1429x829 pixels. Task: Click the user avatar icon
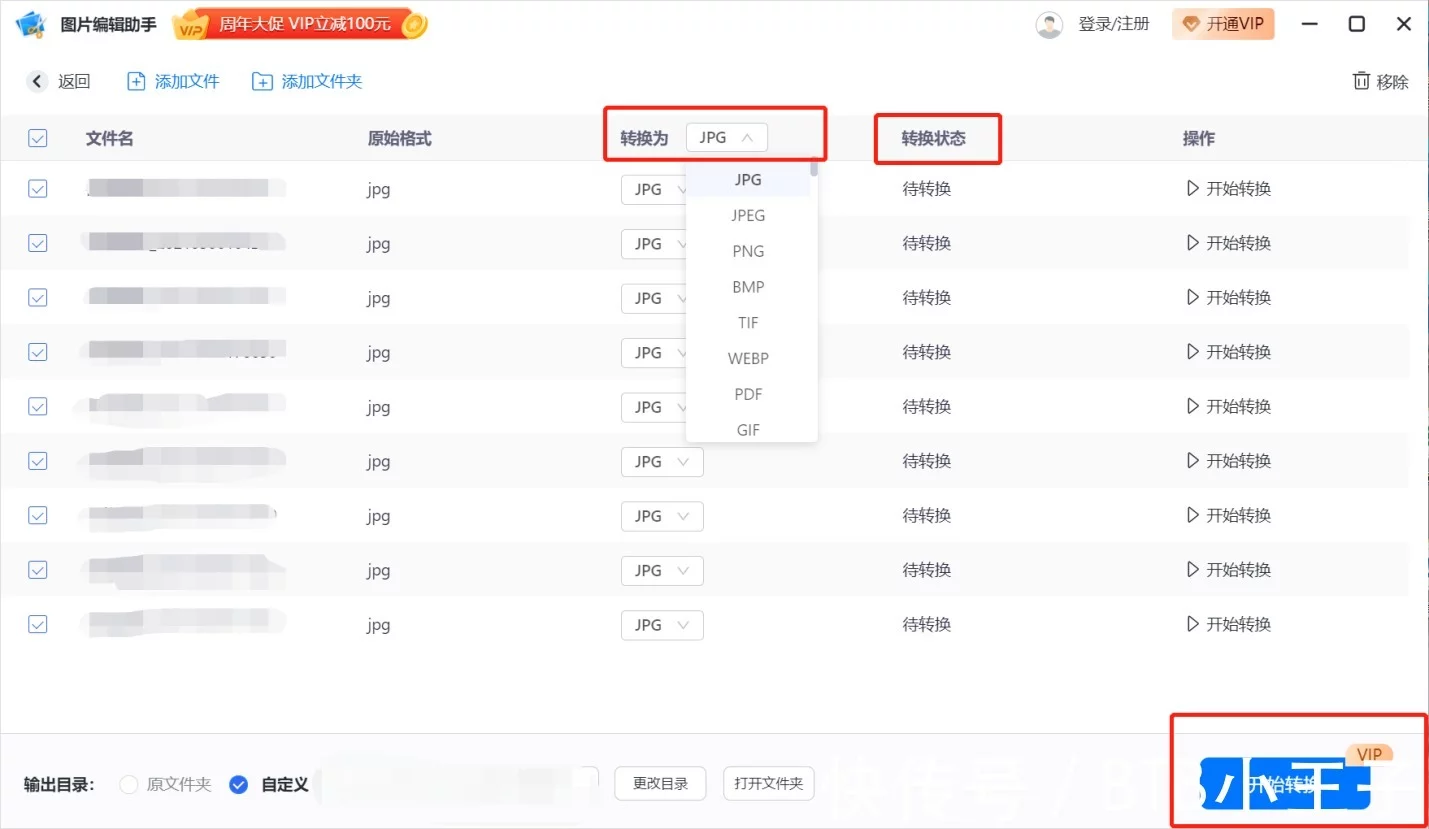[x=1049, y=25]
